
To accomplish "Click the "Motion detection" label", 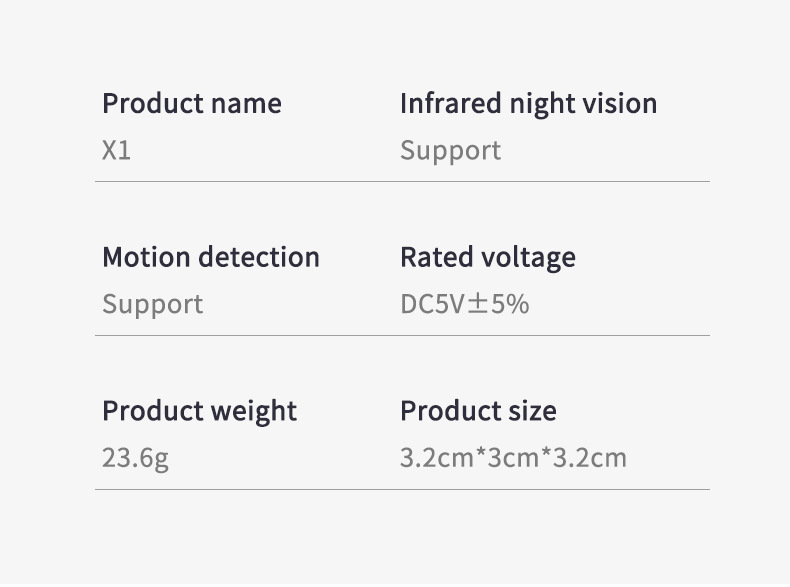I will [211, 257].
